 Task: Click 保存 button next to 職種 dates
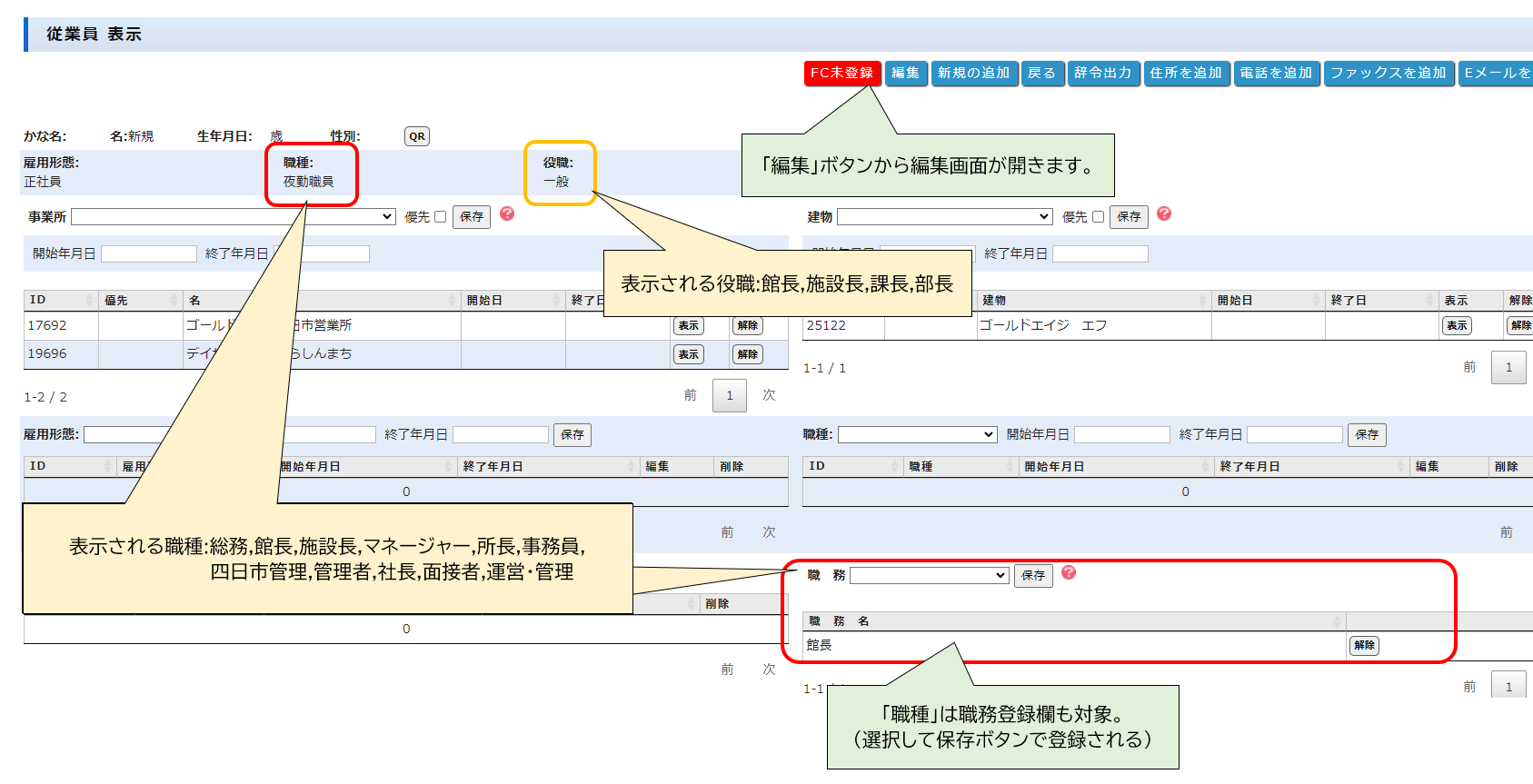point(1366,435)
